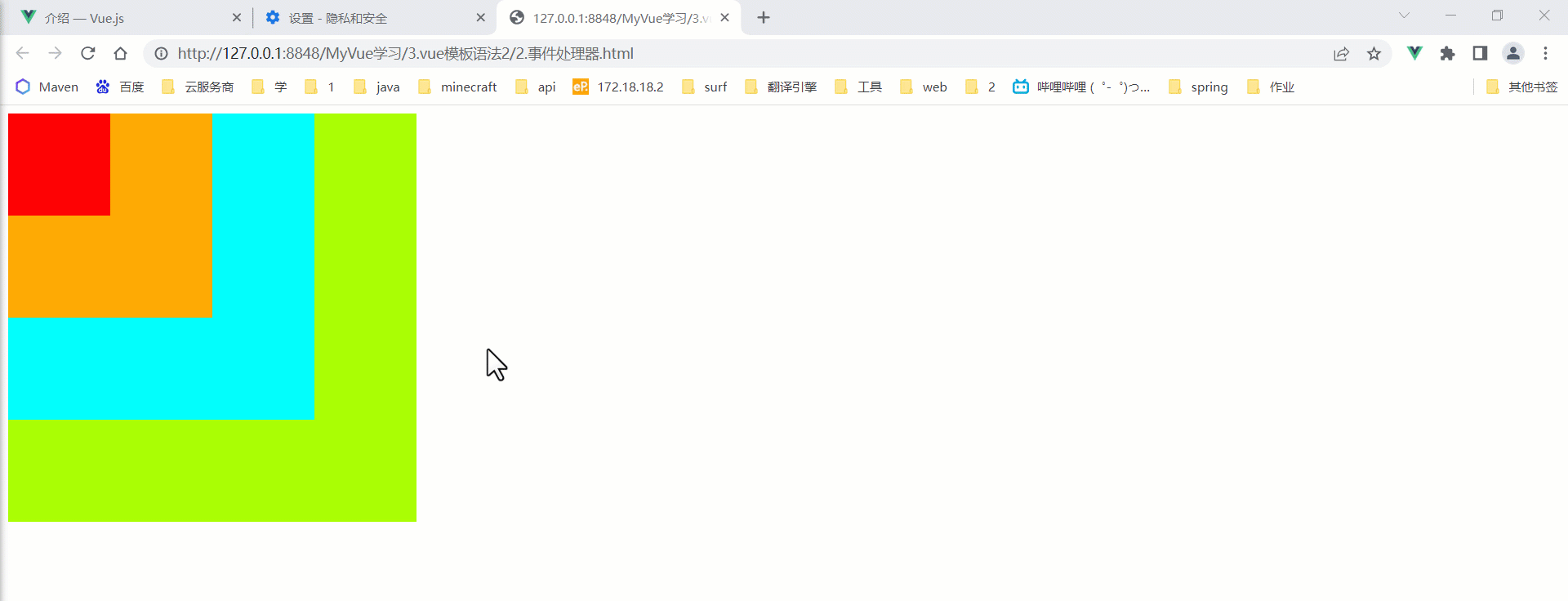Click the red innermost square

click(59, 164)
